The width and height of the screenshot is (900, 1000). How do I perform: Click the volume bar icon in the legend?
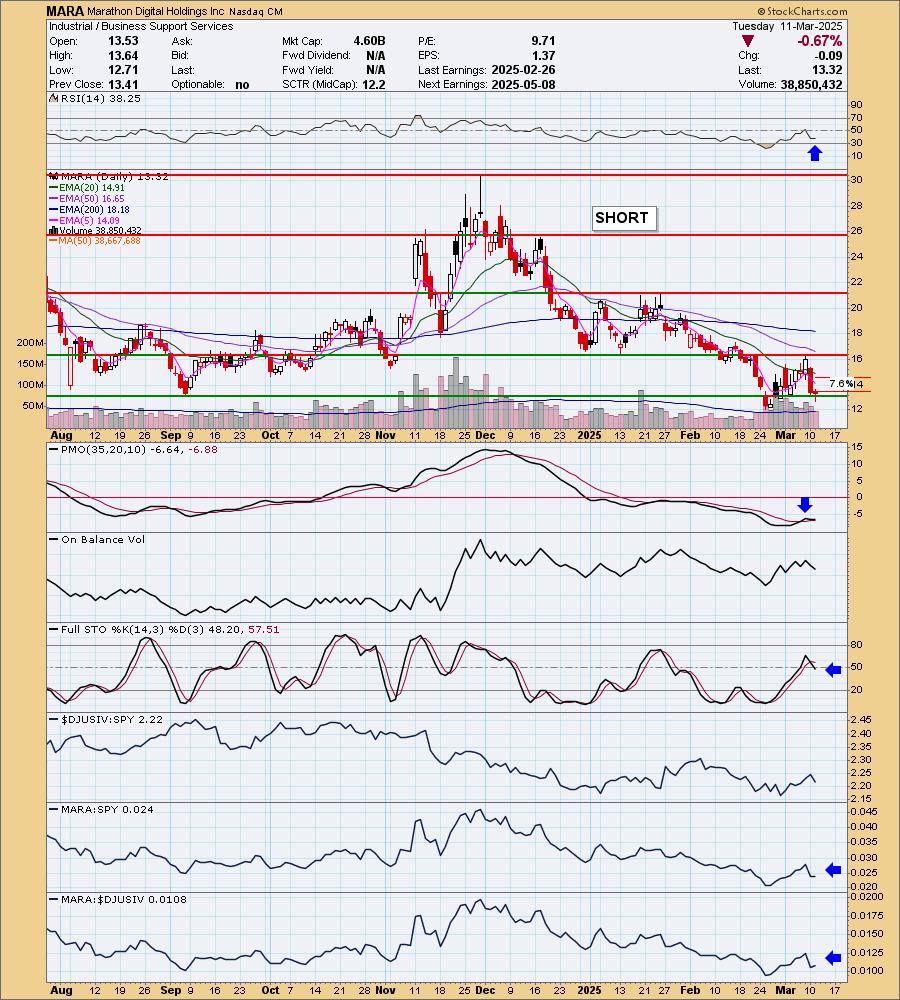click(54, 231)
